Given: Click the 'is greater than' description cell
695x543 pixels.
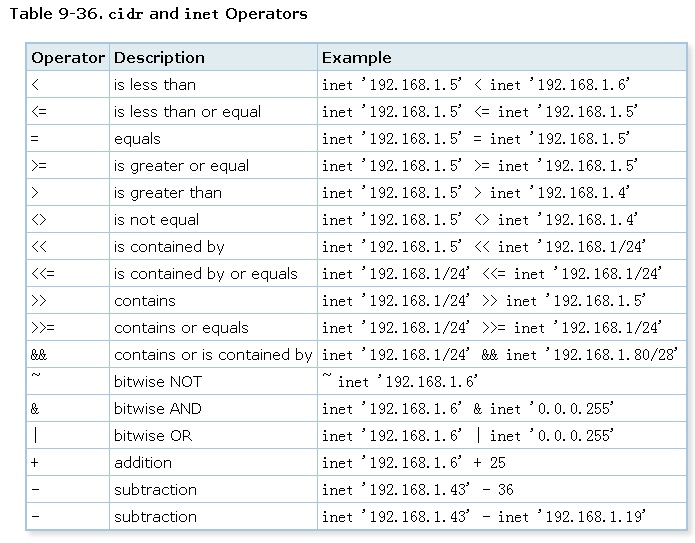Looking at the screenshot, I should (x=168, y=193).
